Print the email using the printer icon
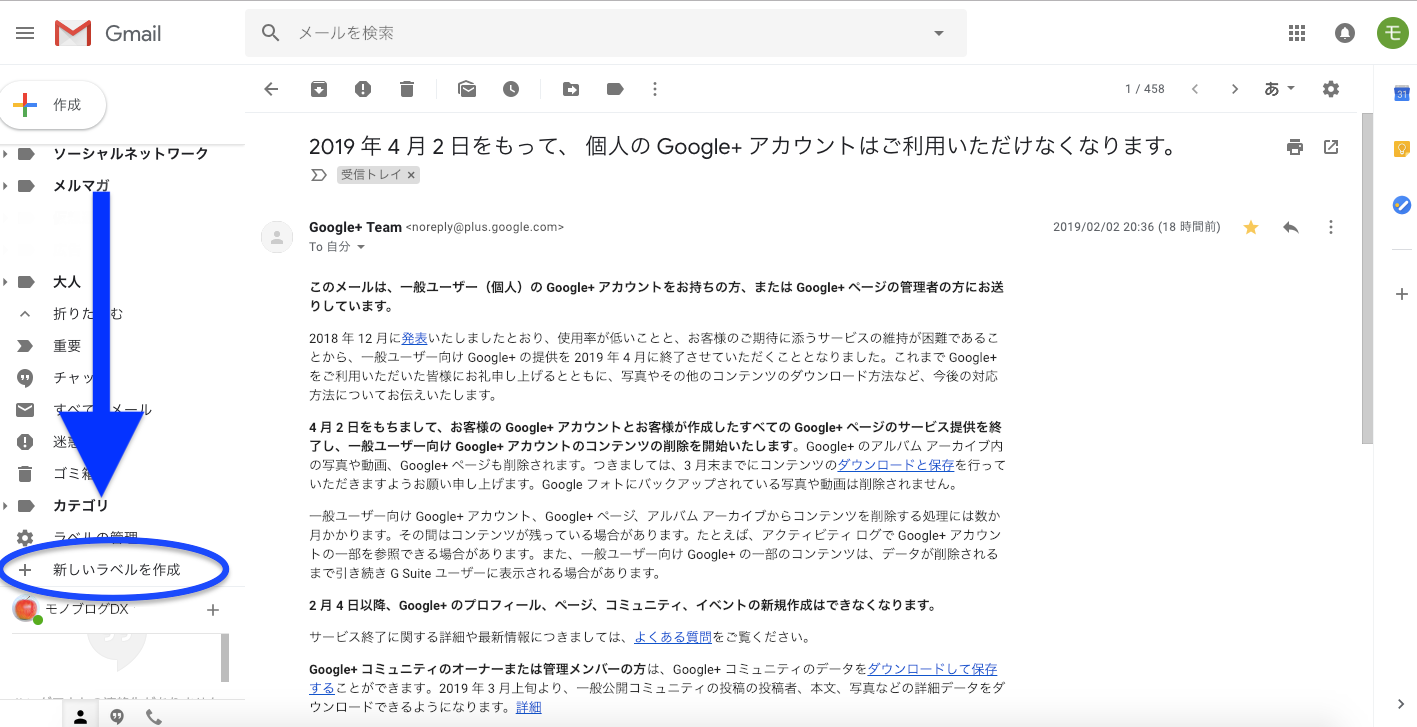This screenshot has width=1417, height=727. [x=1295, y=147]
